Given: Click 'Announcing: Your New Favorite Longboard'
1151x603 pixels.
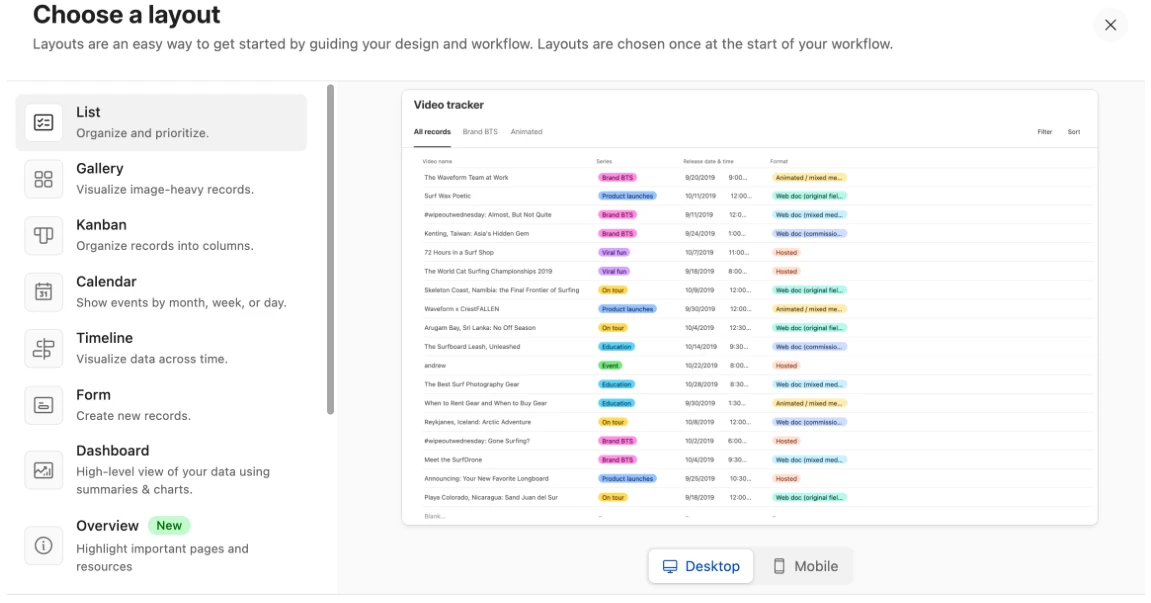Looking at the screenshot, I should (486, 479).
